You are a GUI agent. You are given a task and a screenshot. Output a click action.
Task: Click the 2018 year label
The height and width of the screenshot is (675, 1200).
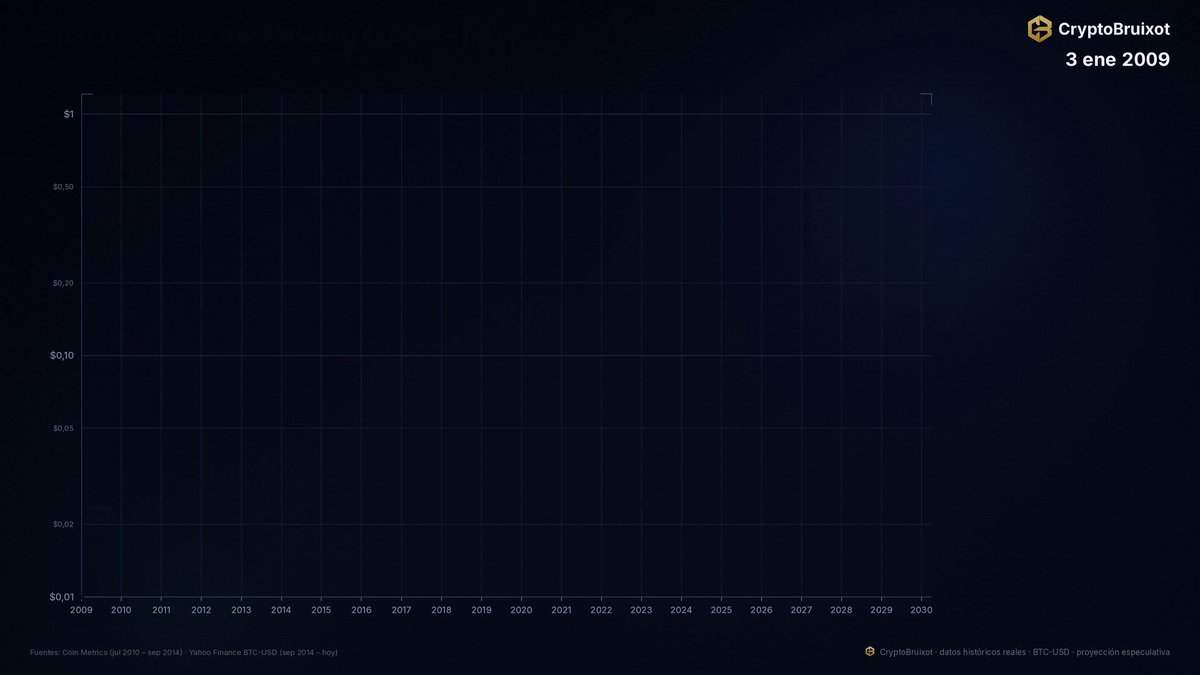441,610
